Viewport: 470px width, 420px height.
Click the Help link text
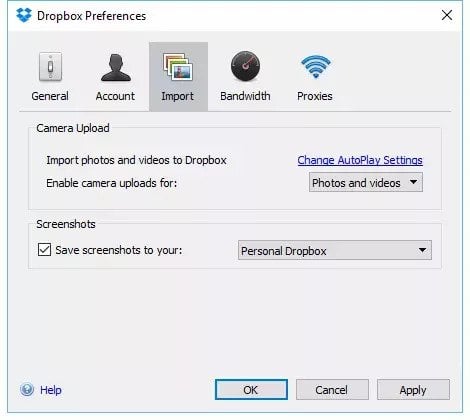(x=51, y=390)
